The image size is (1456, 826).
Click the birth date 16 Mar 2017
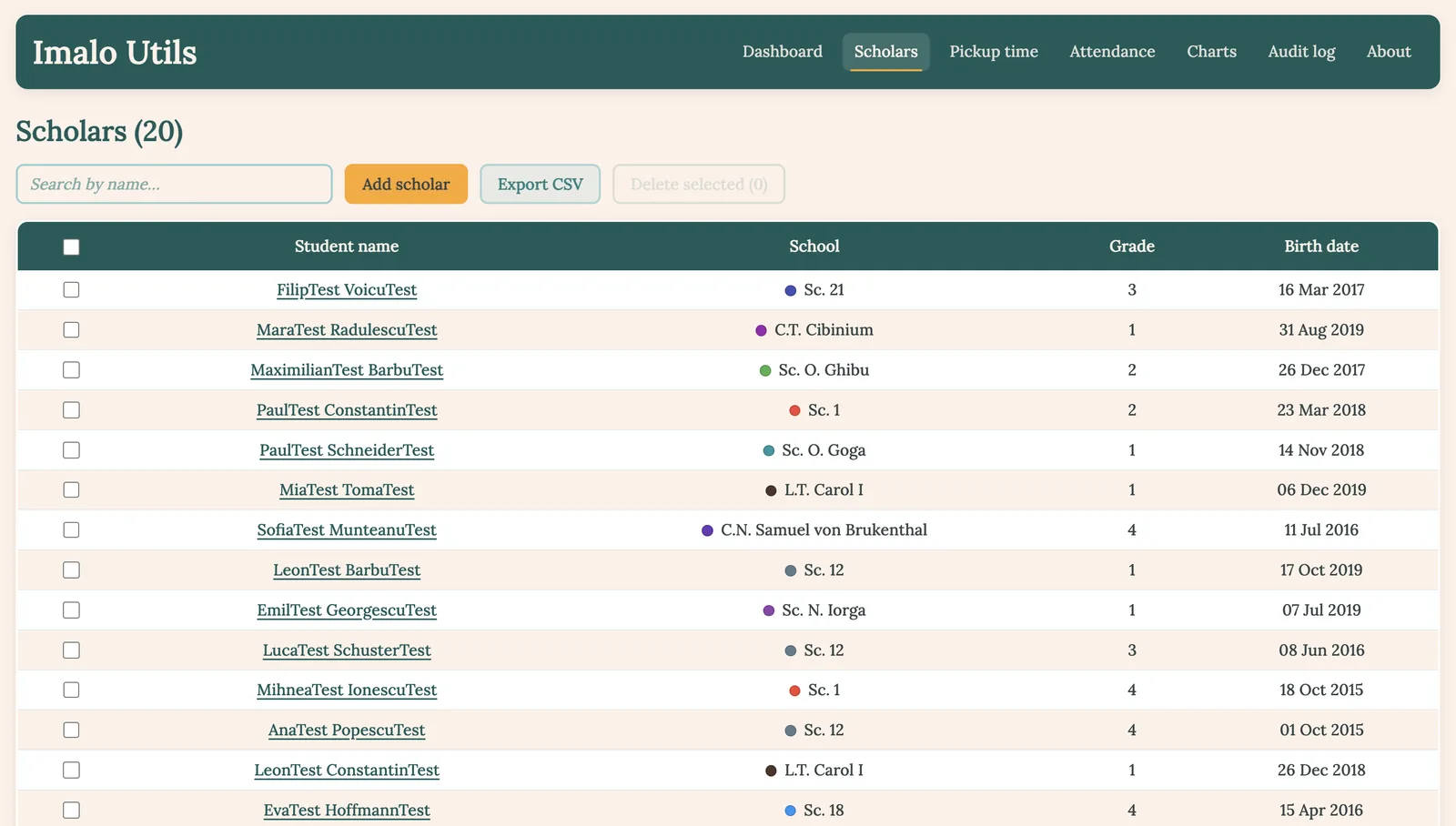(1321, 290)
